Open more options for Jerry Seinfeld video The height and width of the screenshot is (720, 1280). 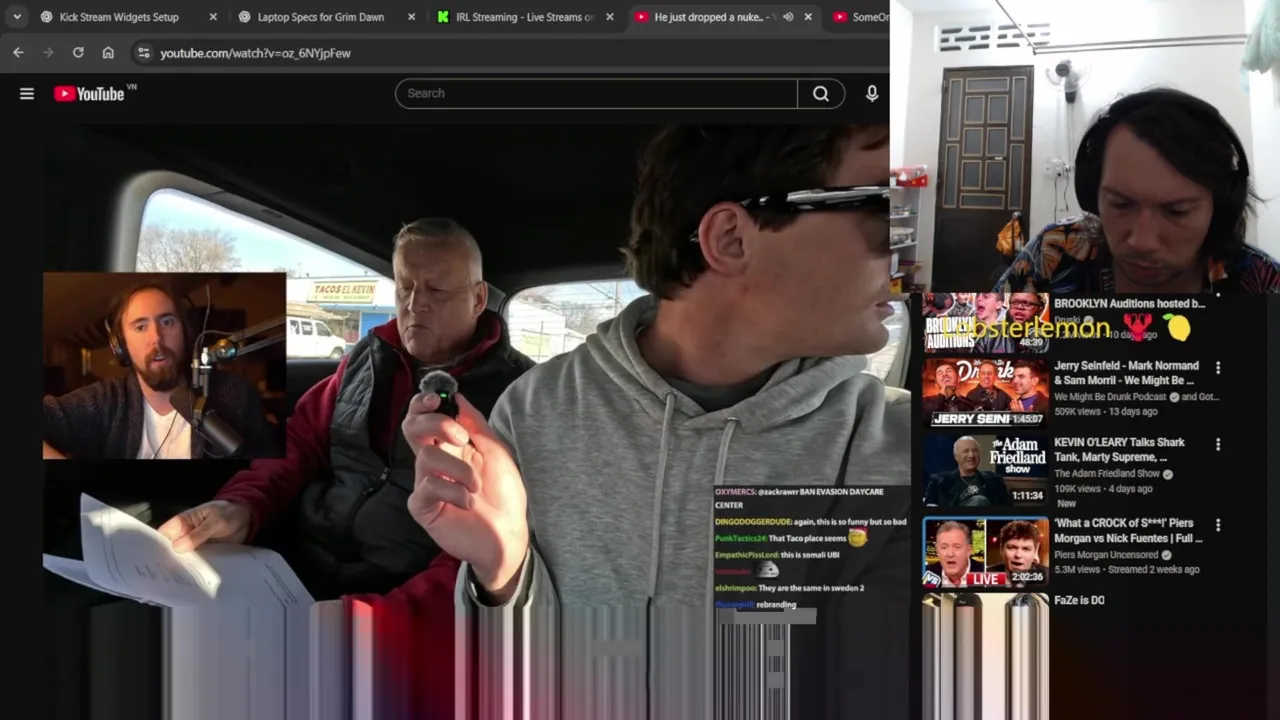pyautogui.click(x=1218, y=368)
